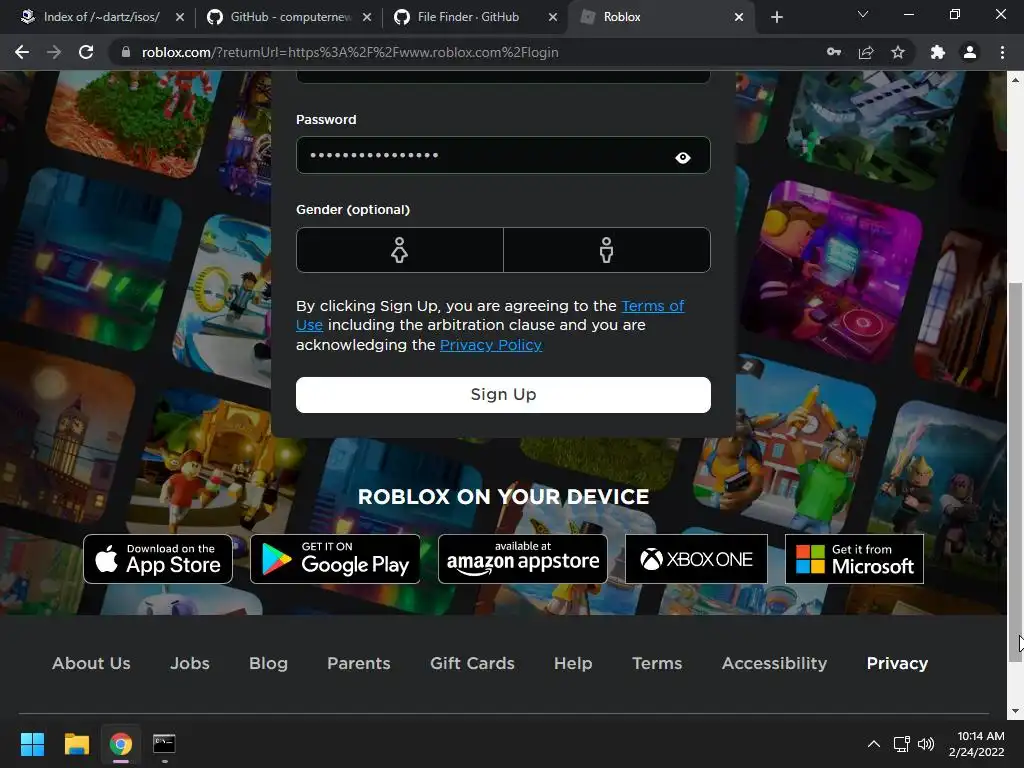The image size is (1024, 768).
Task: View site information lock icon
Action: (x=126, y=52)
